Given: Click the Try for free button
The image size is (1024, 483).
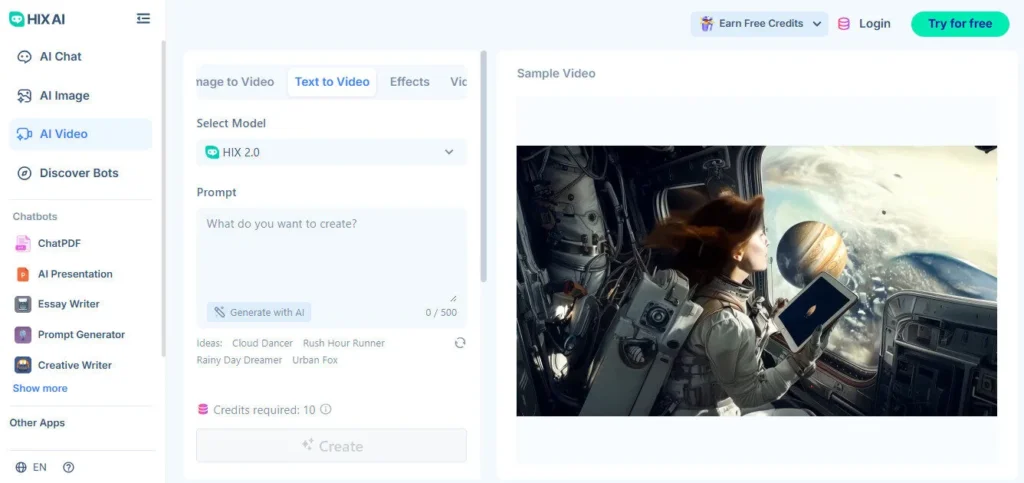Looking at the screenshot, I should pos(960,23).
